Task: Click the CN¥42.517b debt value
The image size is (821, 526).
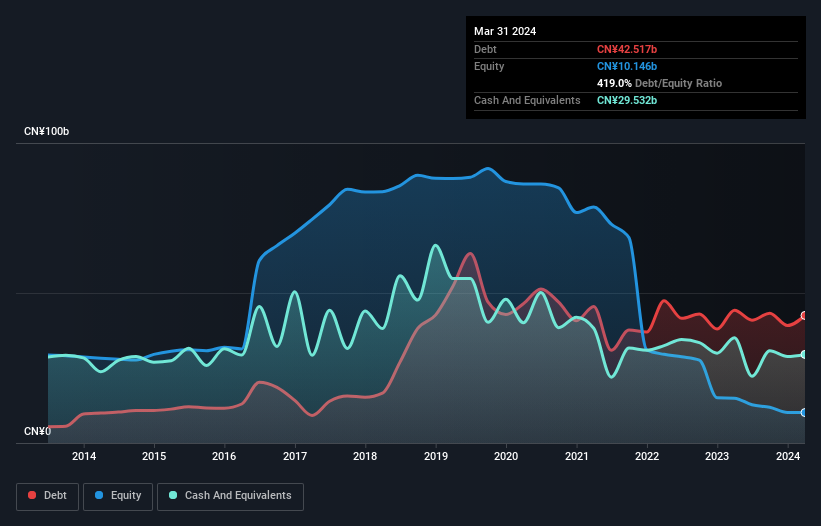Action: pos(627,49)
